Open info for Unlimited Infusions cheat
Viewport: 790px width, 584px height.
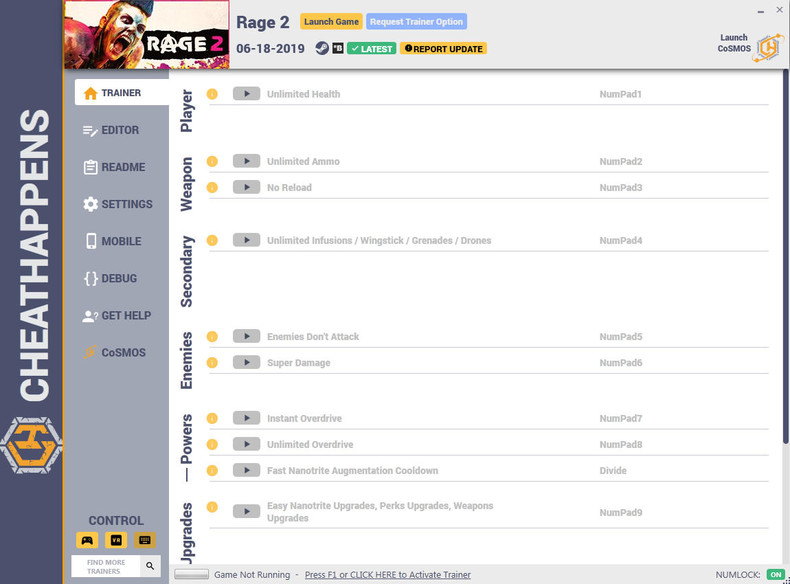[x=212, y=240]
